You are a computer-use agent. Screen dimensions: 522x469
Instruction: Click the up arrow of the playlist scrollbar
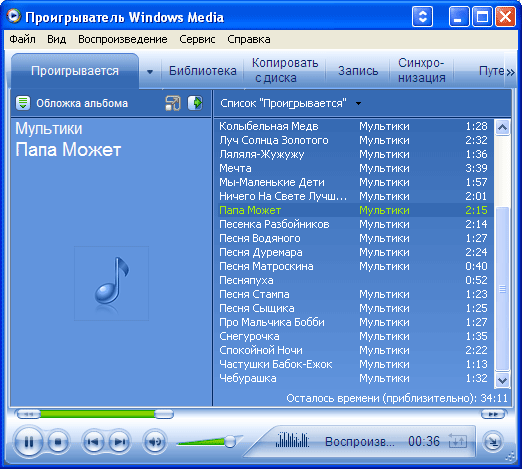click(502, 127)
